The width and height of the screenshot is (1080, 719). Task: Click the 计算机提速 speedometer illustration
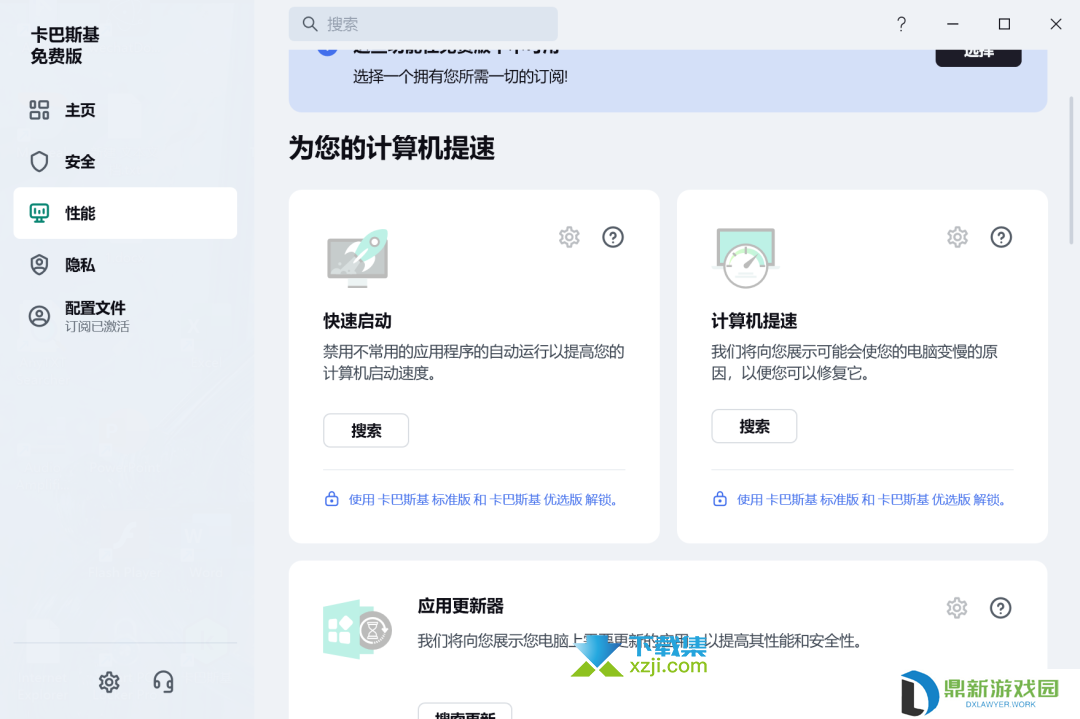pos(746,258)
